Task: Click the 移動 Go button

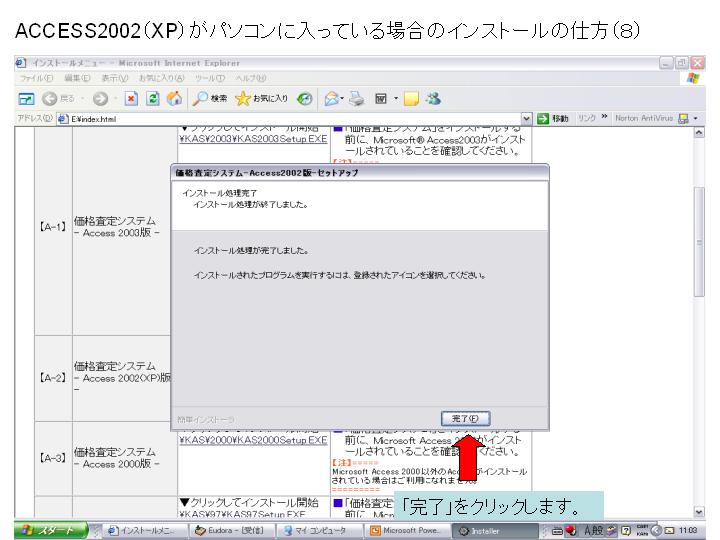Action: [553, 118]
